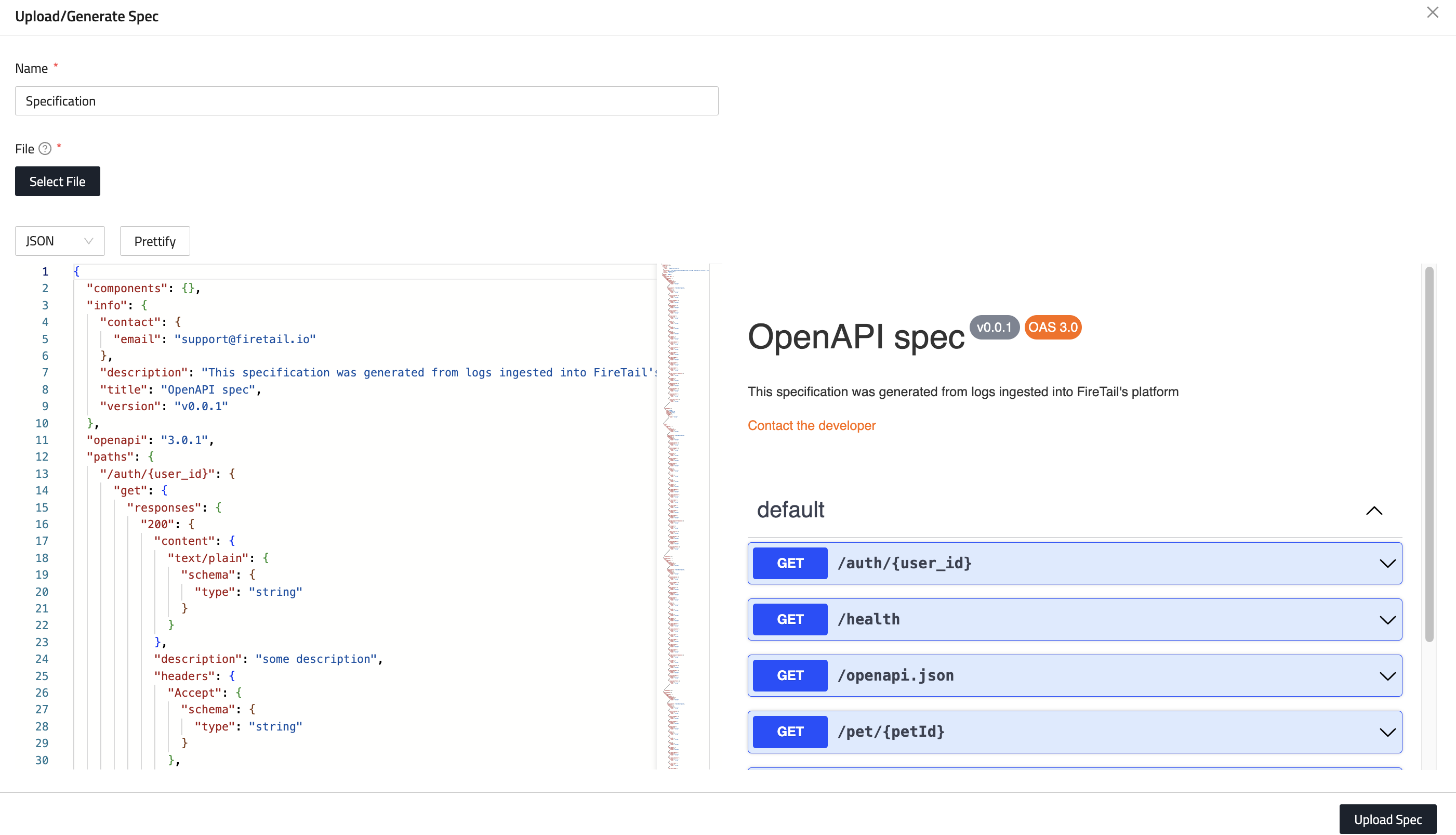
Task: Expand the GET /openapi.json endpoint chevron
Action: click(1387, 676)
